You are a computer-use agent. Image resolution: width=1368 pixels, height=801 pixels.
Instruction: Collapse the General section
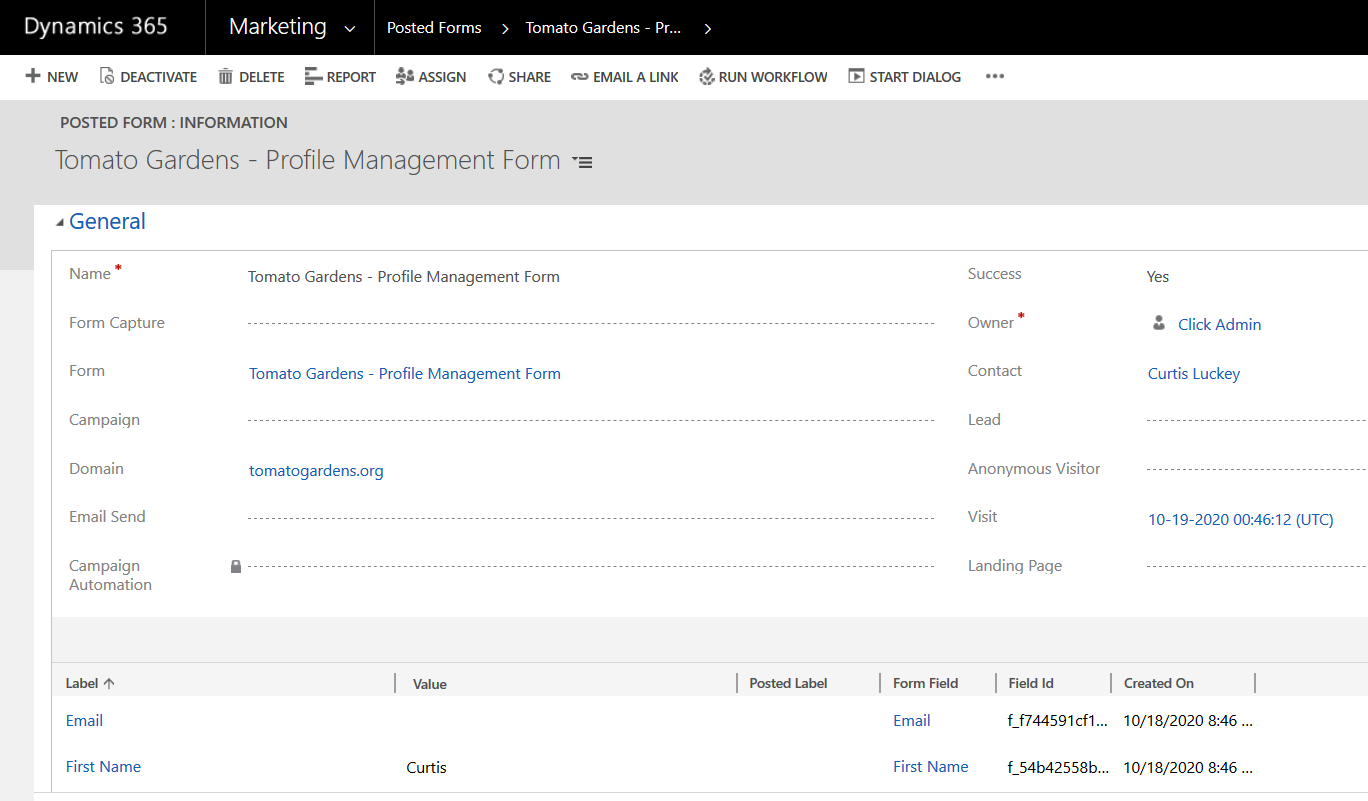[x=62, y=221]
